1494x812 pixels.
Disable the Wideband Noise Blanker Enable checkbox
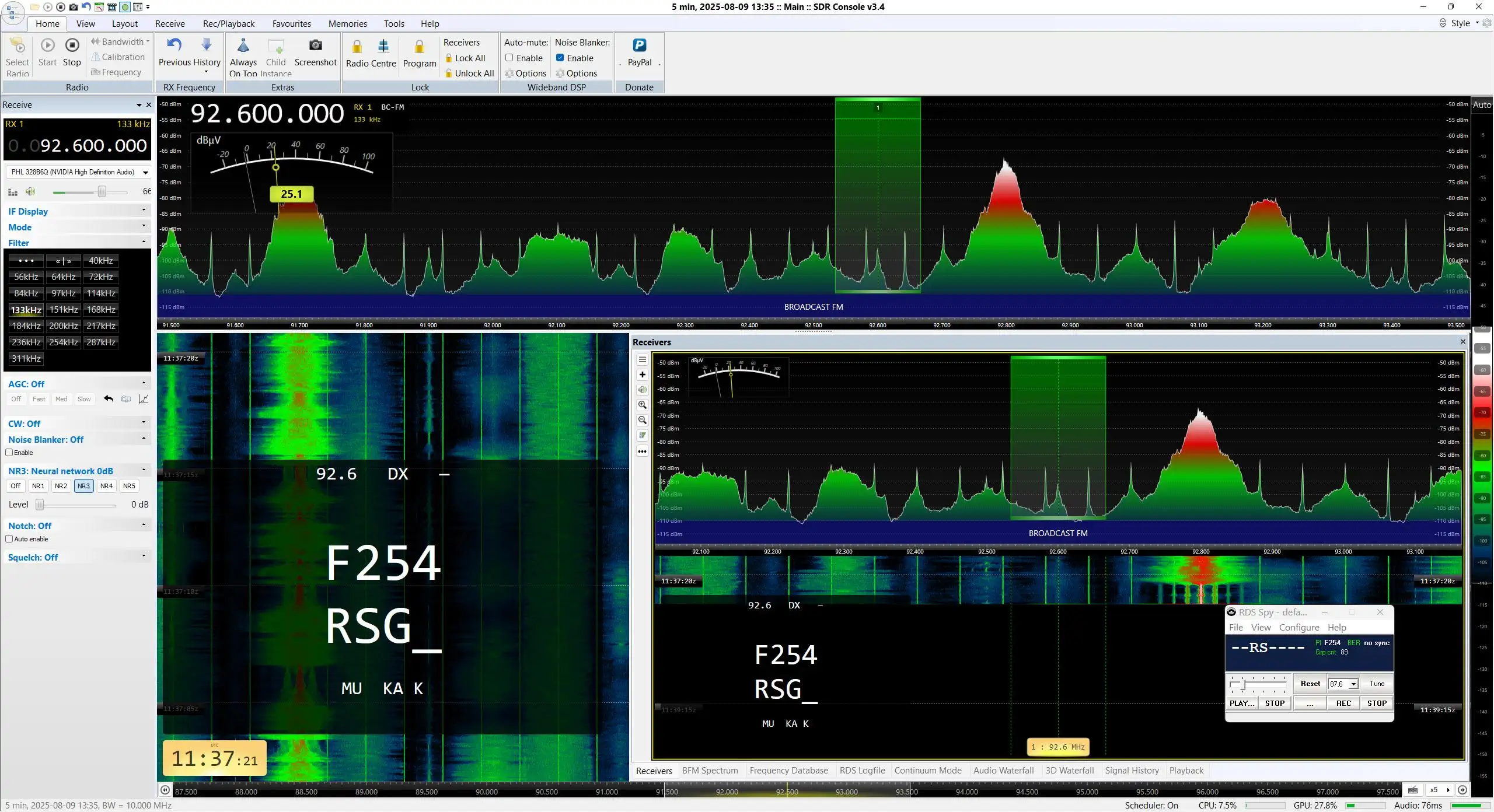pyautogui.click(x=560, y=58)
